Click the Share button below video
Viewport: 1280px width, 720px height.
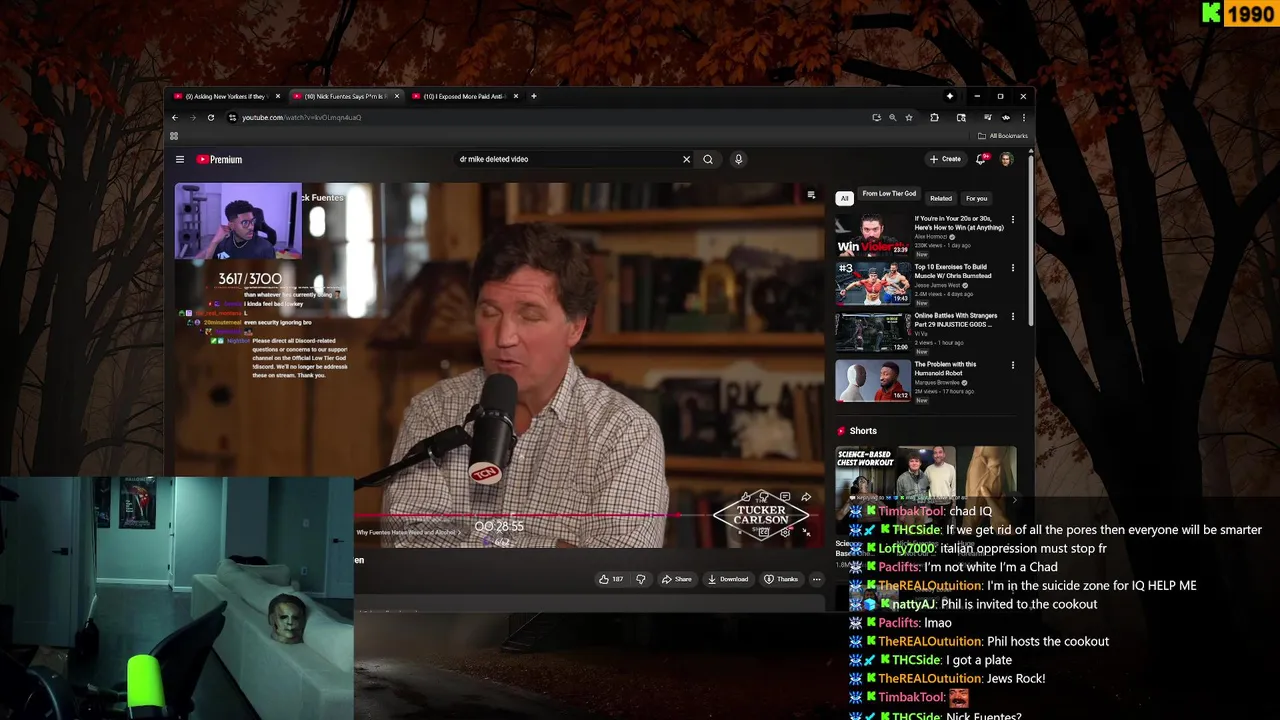(676, 579)
